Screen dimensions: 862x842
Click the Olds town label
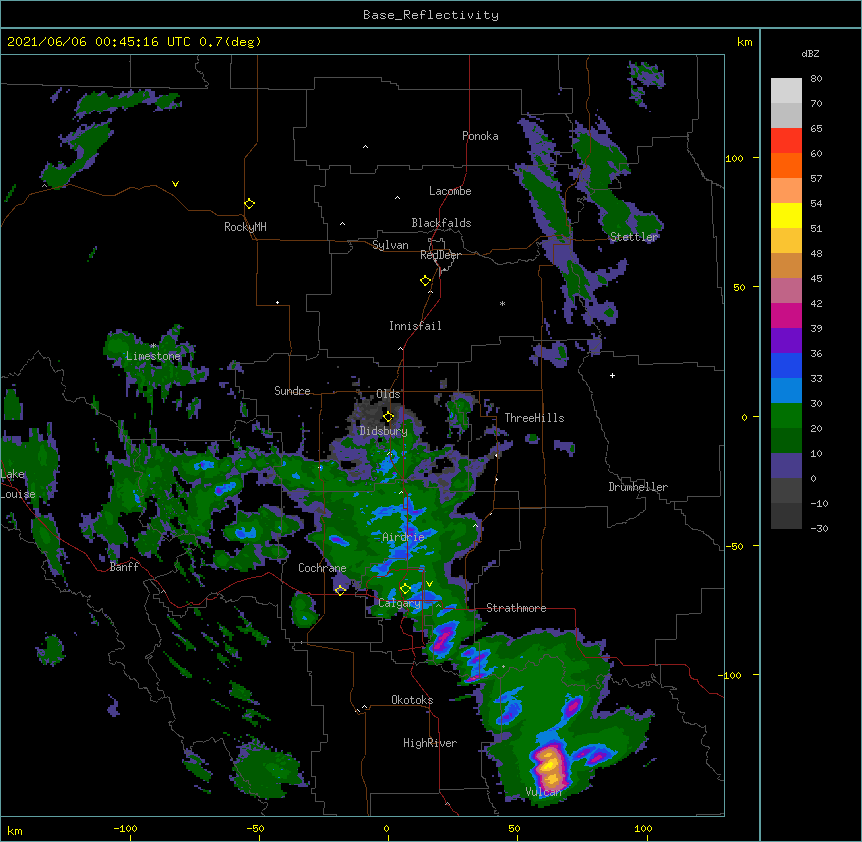(388, 394)
